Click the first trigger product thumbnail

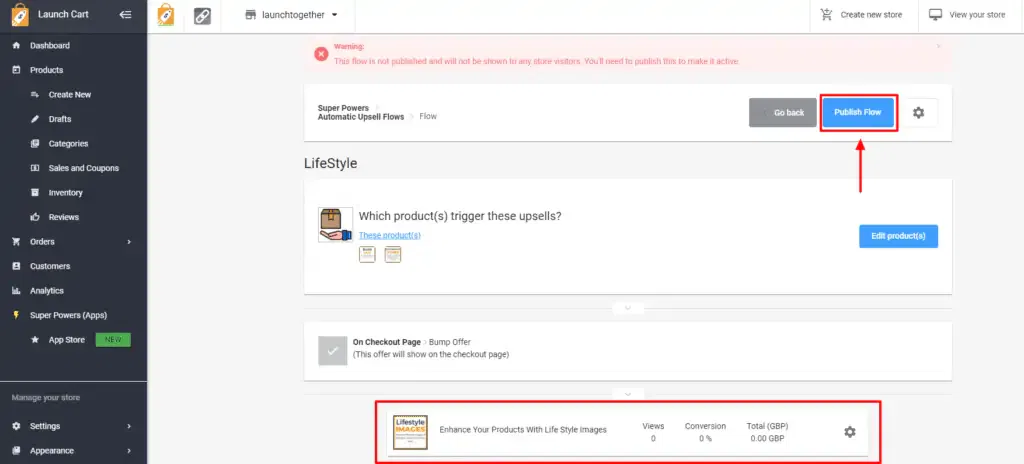(367, 254)
